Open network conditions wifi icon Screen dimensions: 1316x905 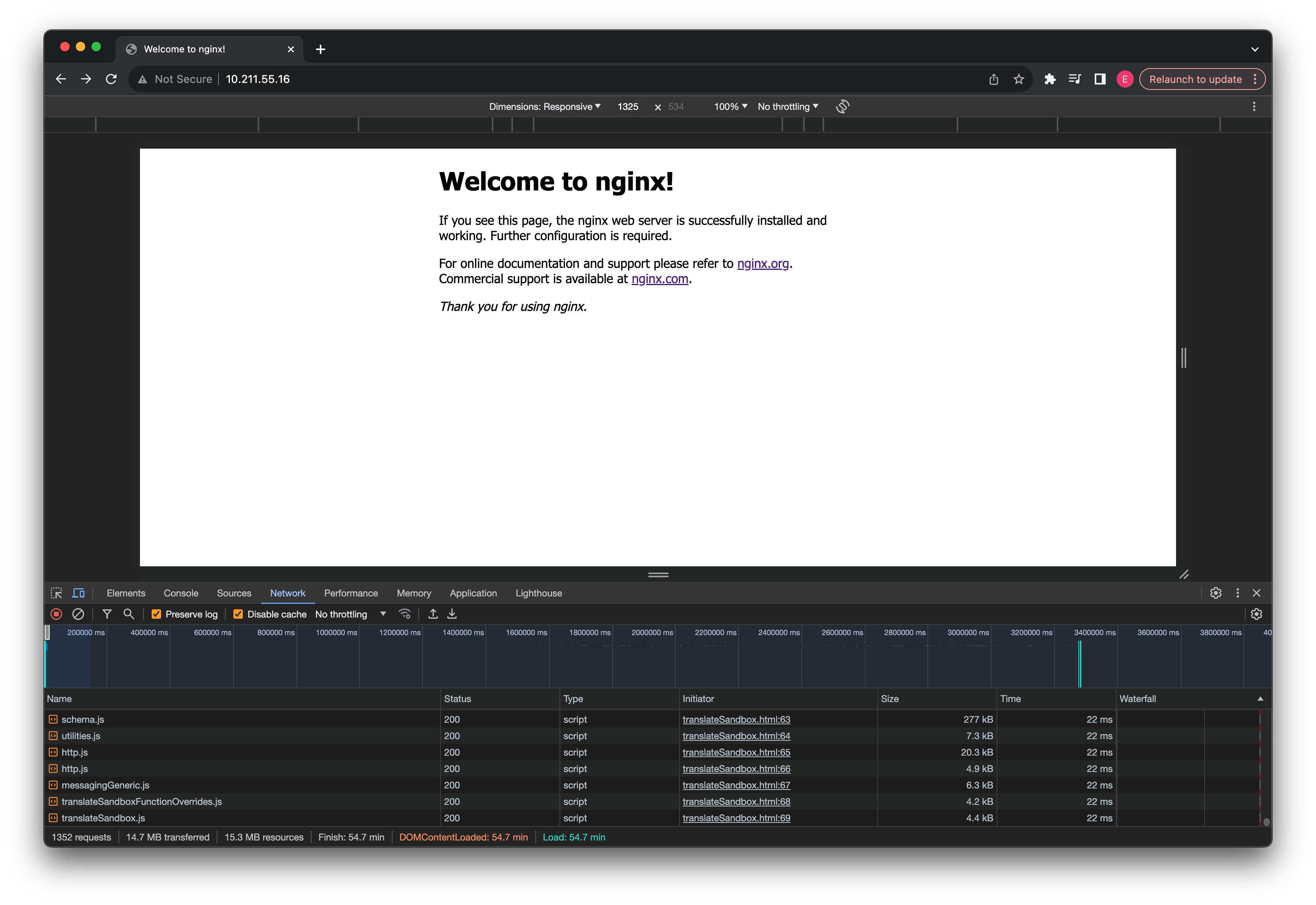[x=405, y=614]
